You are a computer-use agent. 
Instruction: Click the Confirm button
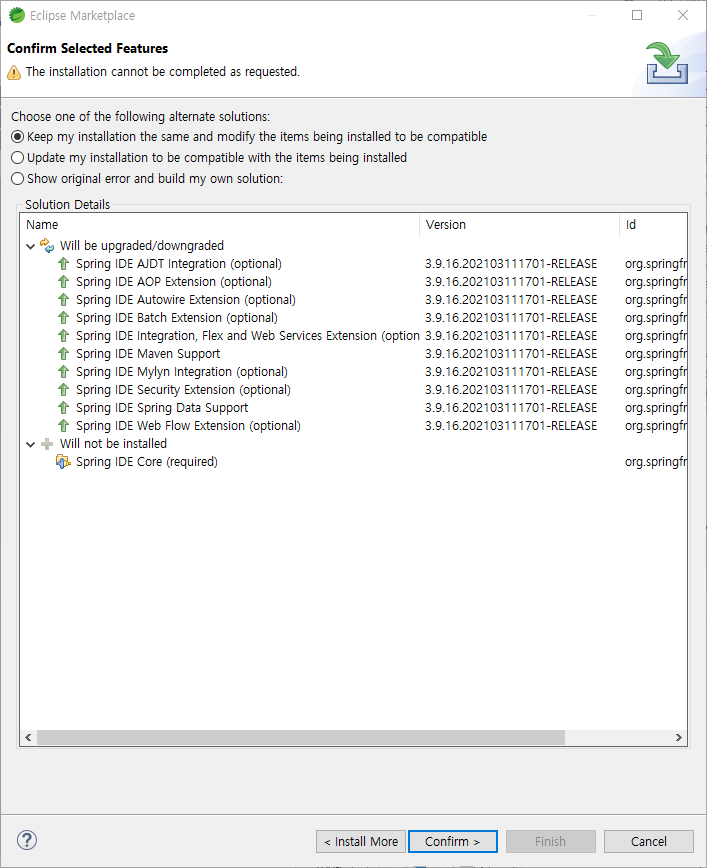click(x=453, y=841)
